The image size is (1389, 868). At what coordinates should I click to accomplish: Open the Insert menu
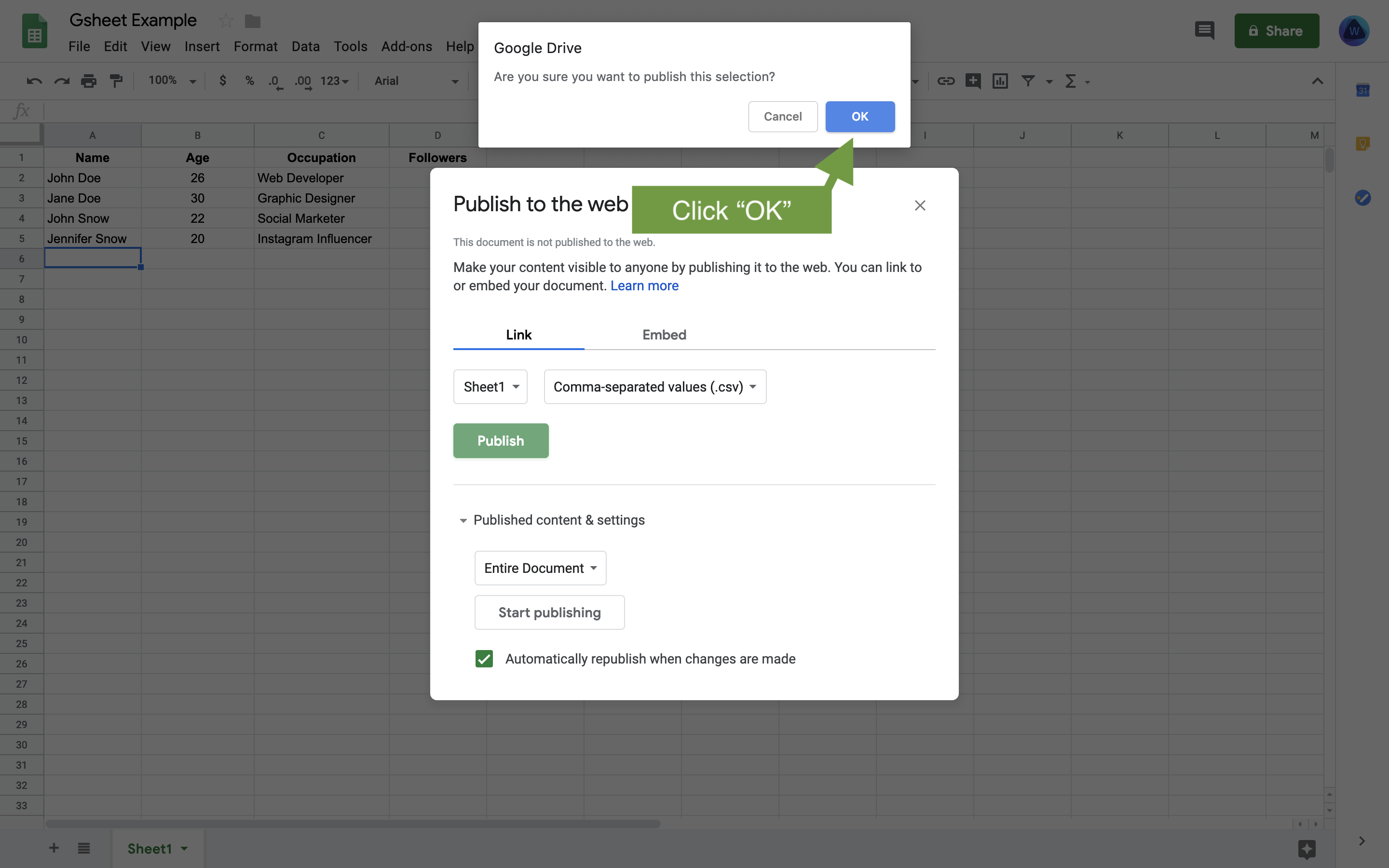pos(202,46)
